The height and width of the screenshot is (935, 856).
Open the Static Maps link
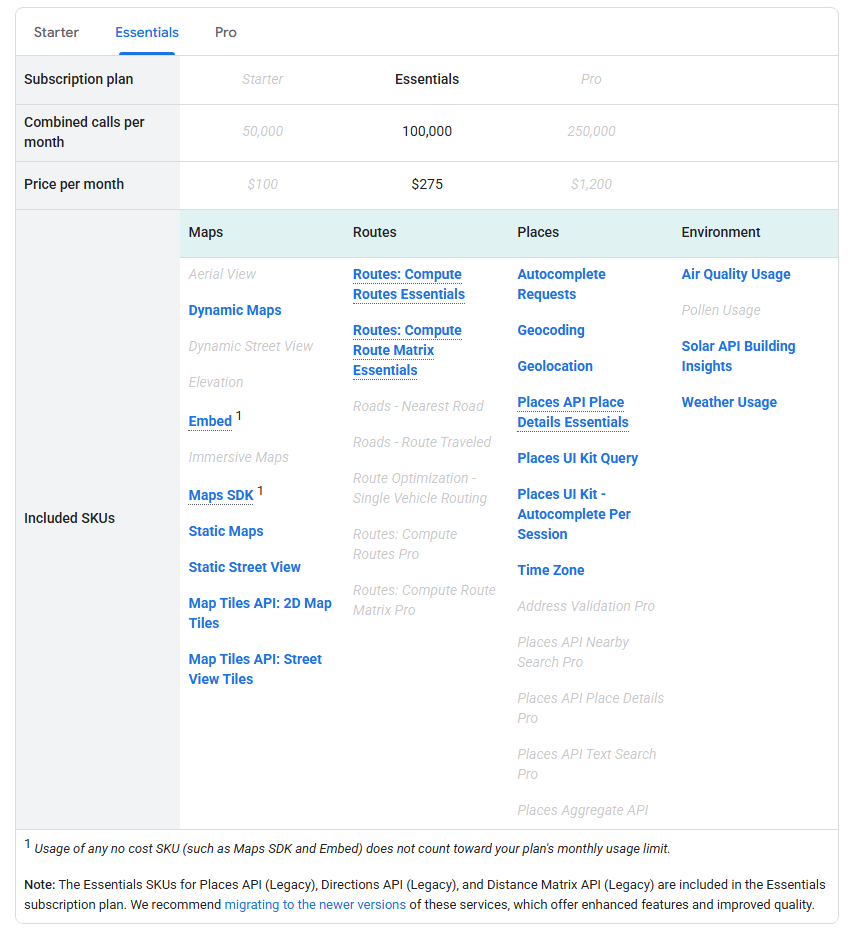[225, 531]
